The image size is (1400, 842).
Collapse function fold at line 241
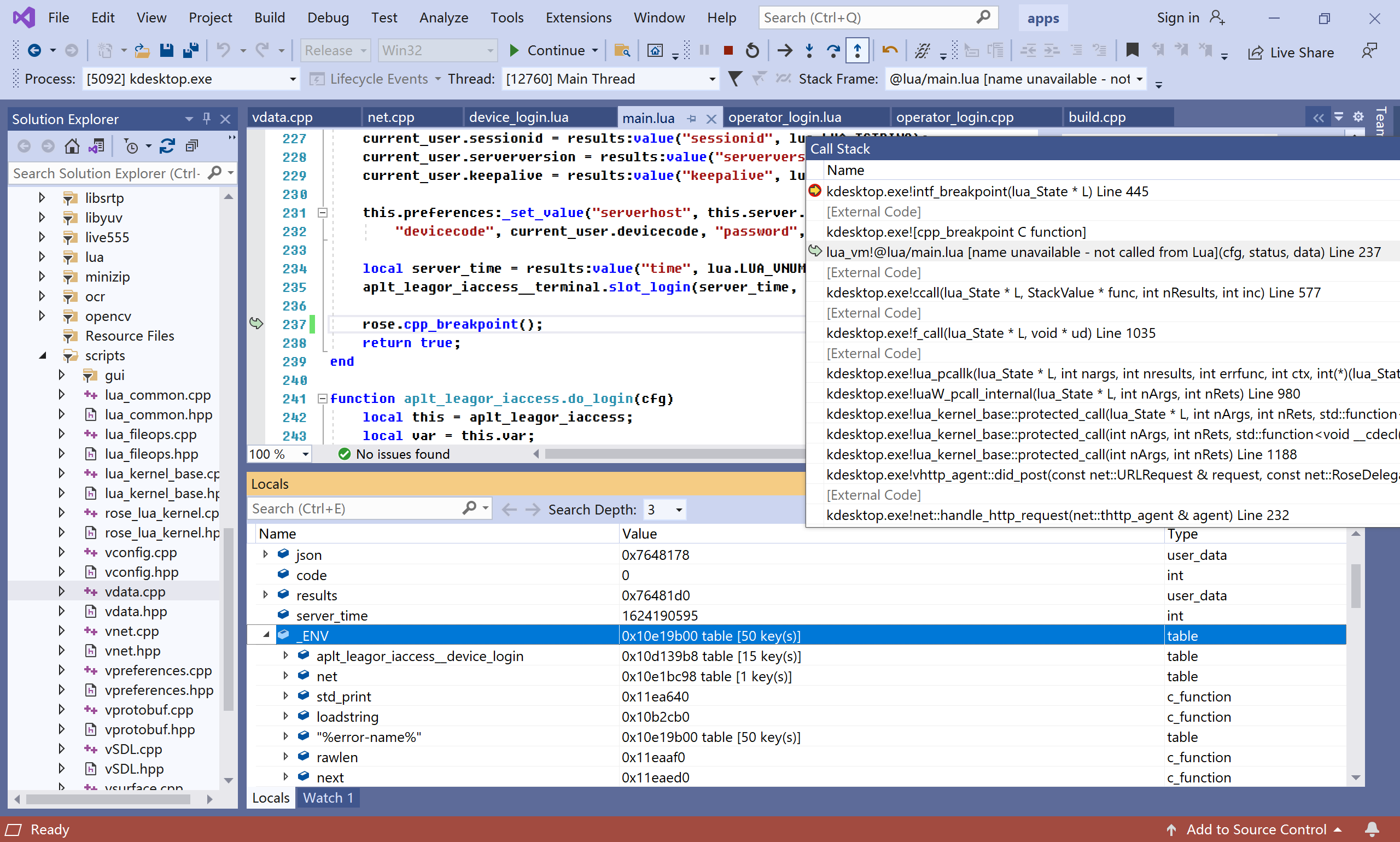tap(322, 398)
